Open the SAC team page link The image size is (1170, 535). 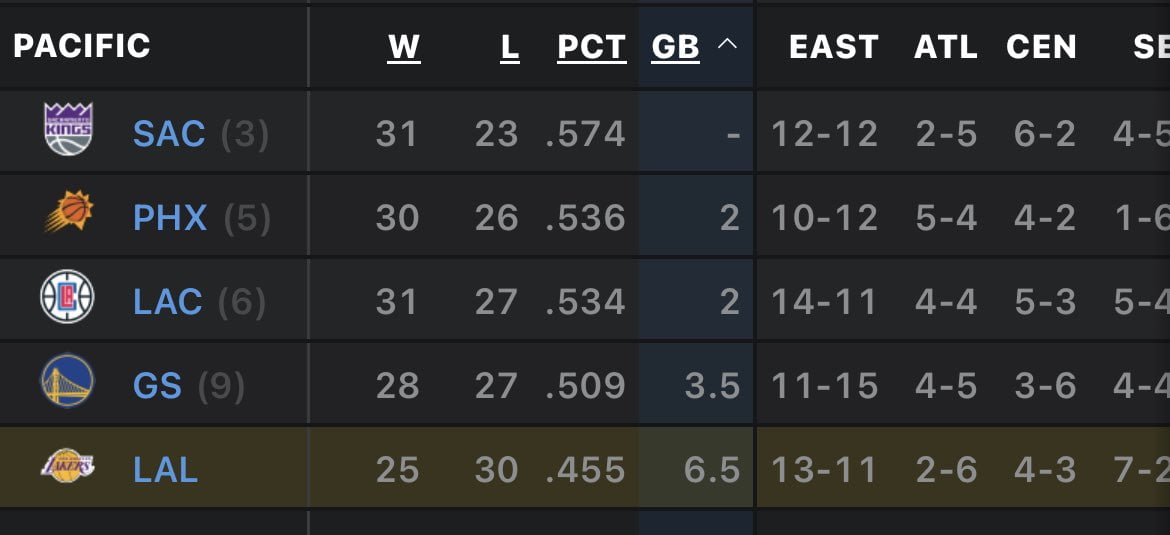[169, 134]
